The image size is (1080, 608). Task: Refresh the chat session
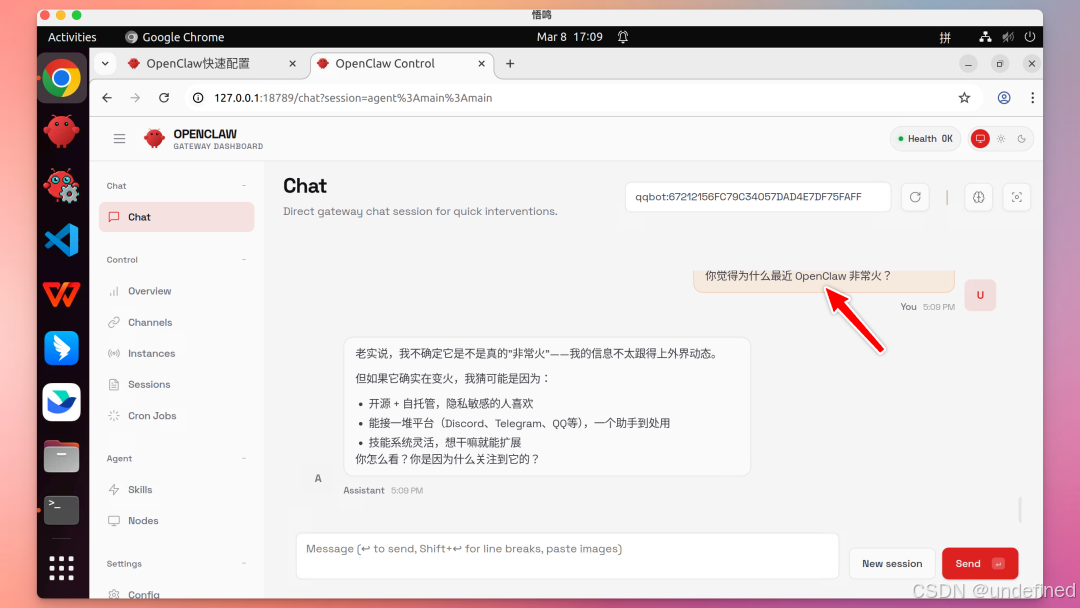tap(915, 197)
